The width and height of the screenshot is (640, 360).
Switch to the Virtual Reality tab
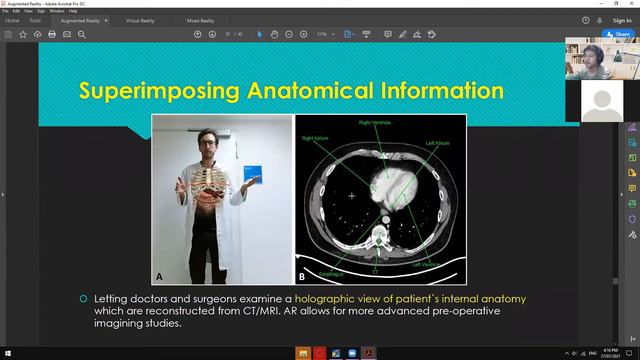point(140,20)
